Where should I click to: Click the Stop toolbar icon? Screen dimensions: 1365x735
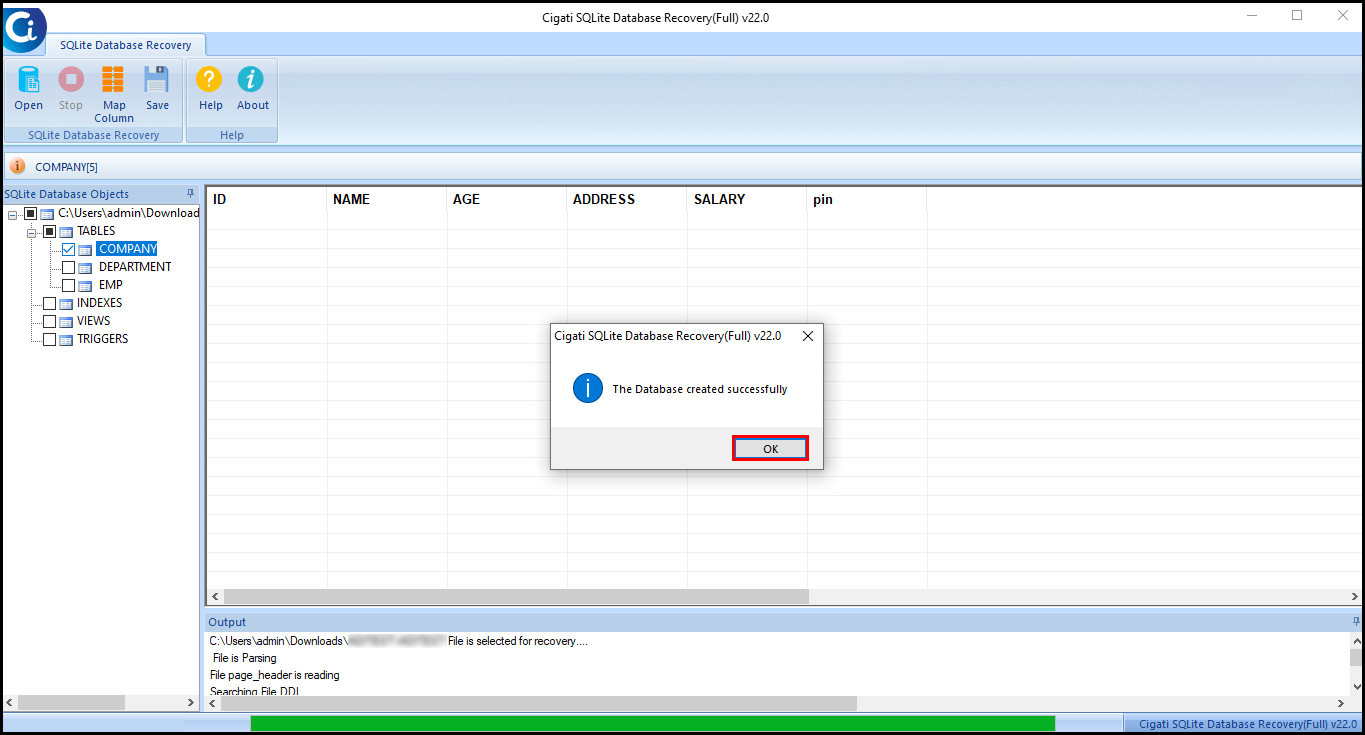tap(71, 80)
